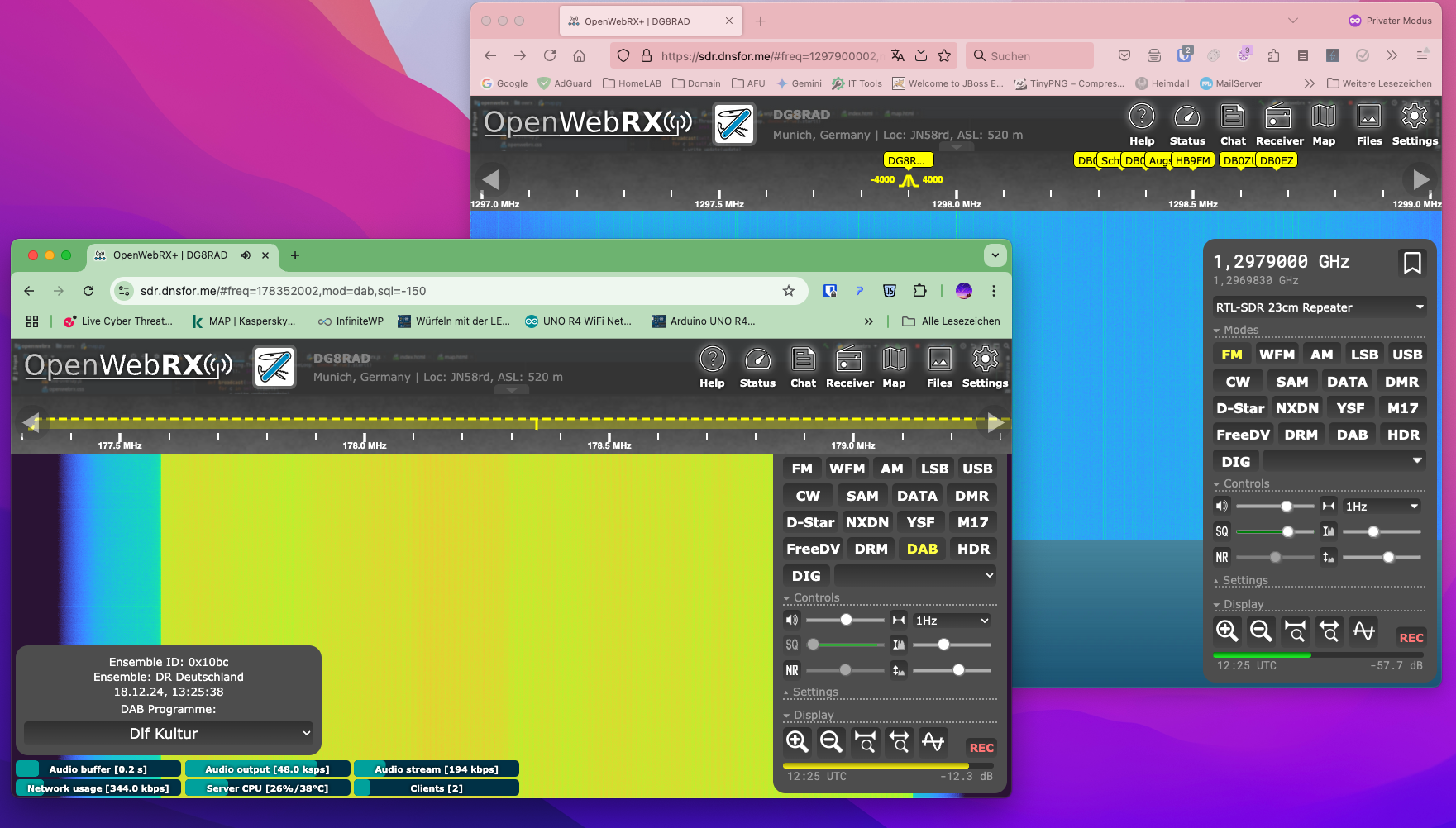Open Chat in front OpenWebRX window
1456x828 pixels.
pos(803,368)
